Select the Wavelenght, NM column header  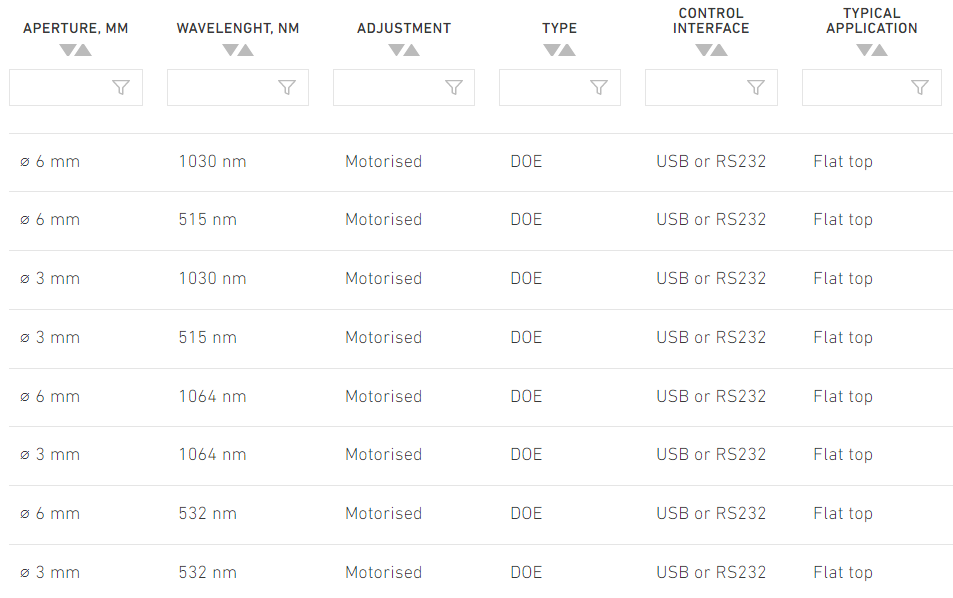pos(238,28)
